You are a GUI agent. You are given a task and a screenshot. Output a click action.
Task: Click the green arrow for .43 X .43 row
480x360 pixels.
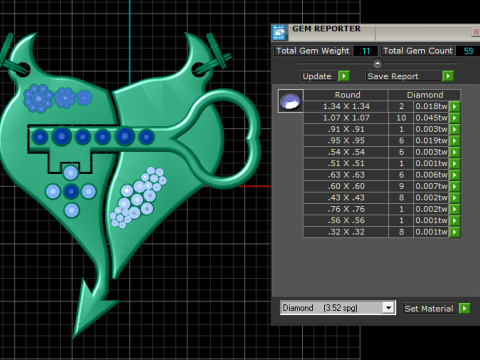454,198
